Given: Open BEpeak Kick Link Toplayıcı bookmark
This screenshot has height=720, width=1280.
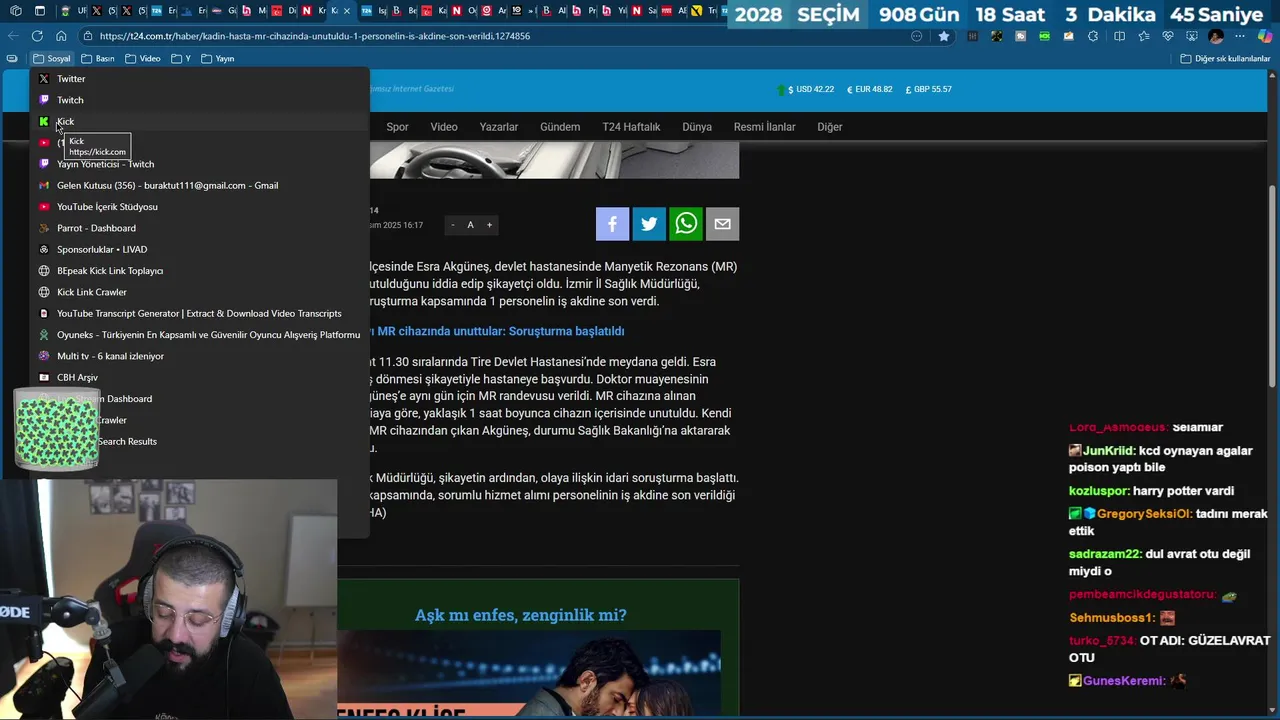Looking at the screenshot, I should tap(200, 271).
